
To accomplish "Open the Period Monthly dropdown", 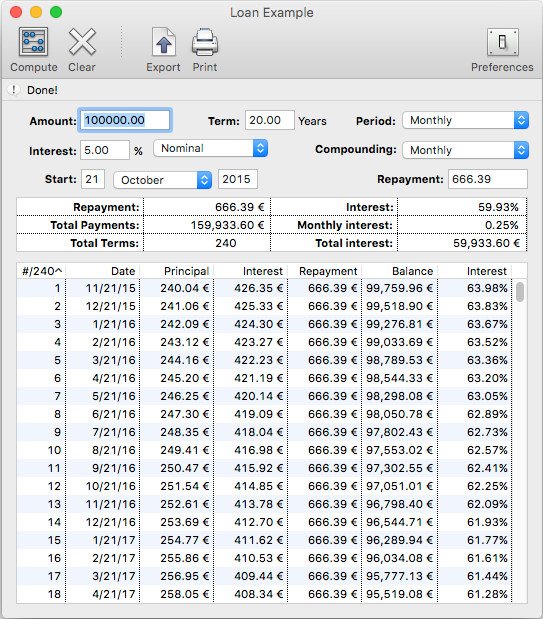I will (465, 120).
